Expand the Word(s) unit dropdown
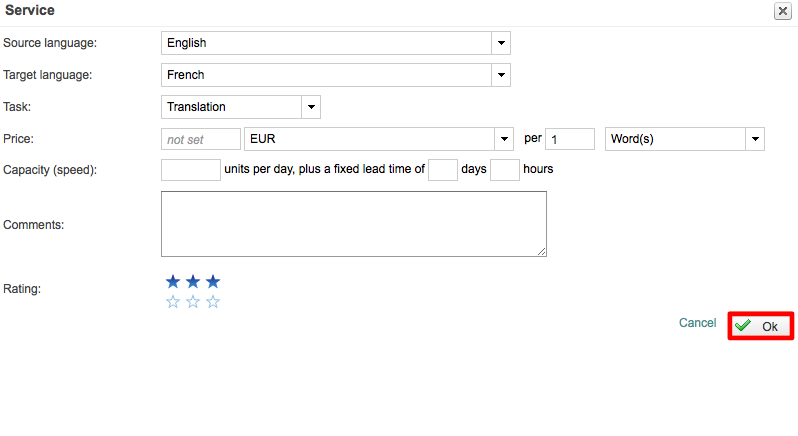The height and width of the screenshot is (436, 798). [x=755, y=139]
